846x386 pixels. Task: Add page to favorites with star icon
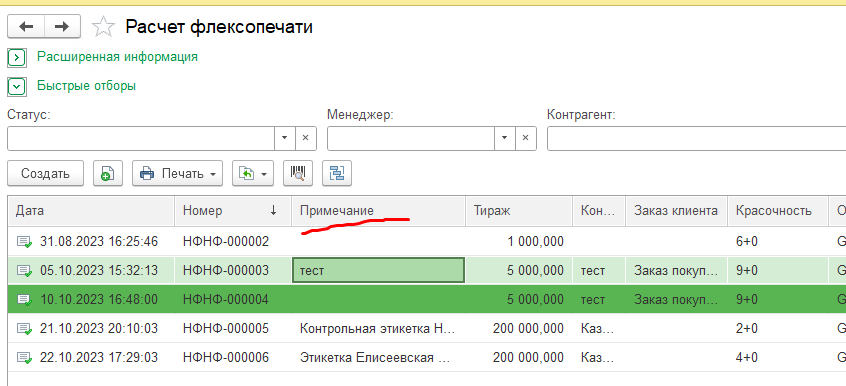pos(103,26)
